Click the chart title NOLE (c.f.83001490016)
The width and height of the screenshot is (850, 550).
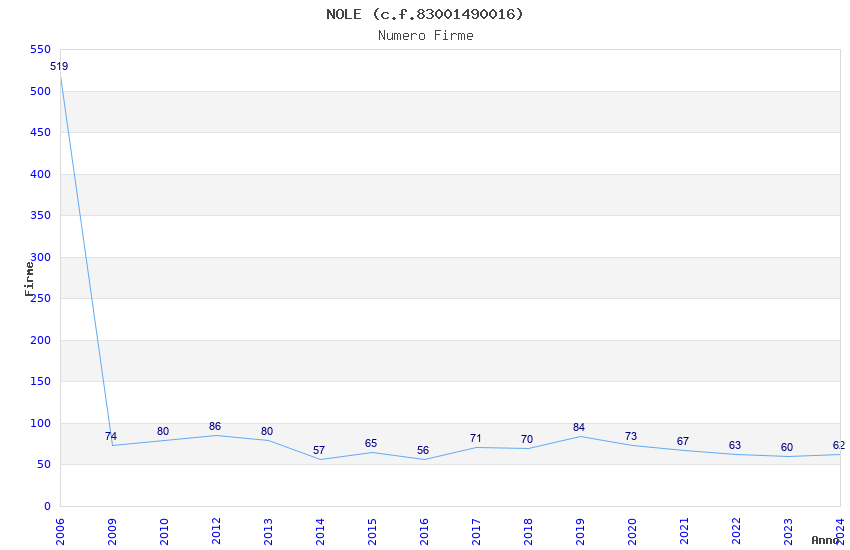(x=424, y=14)
